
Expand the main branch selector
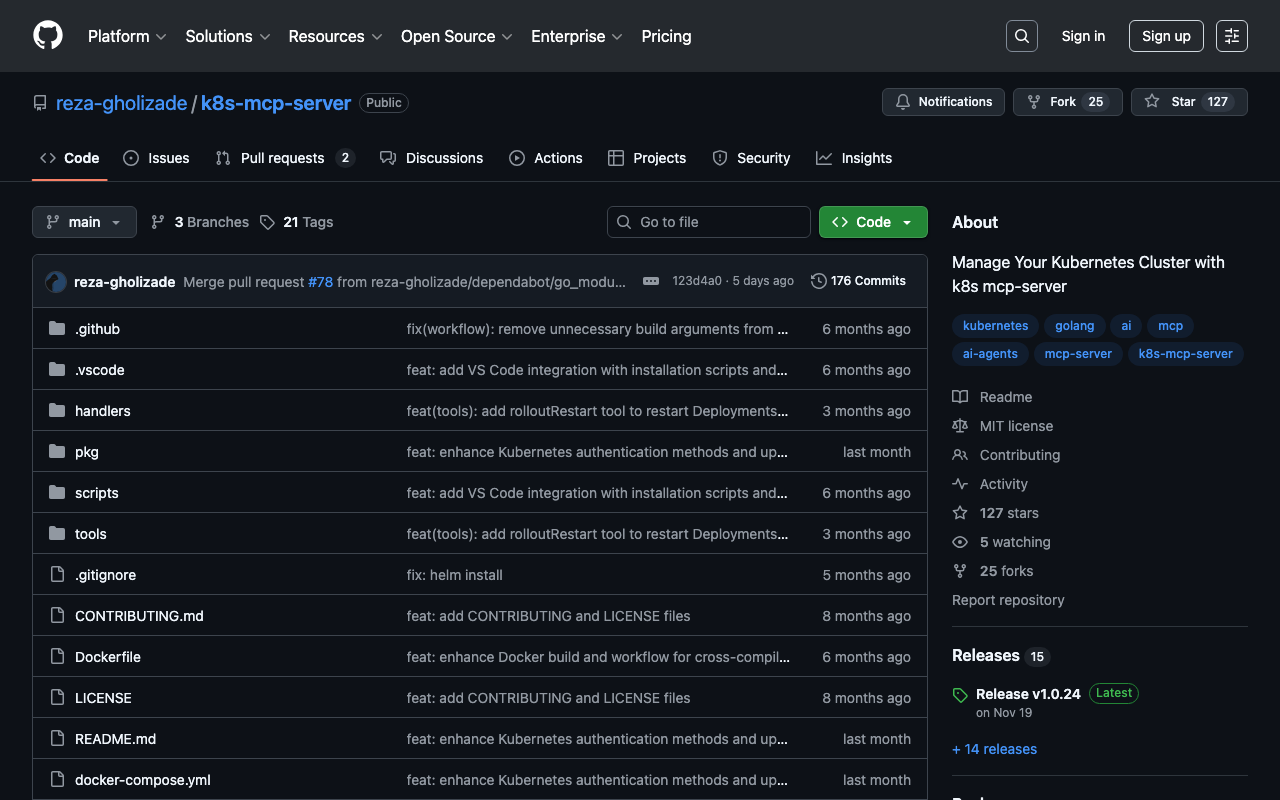tap(84, 222)
